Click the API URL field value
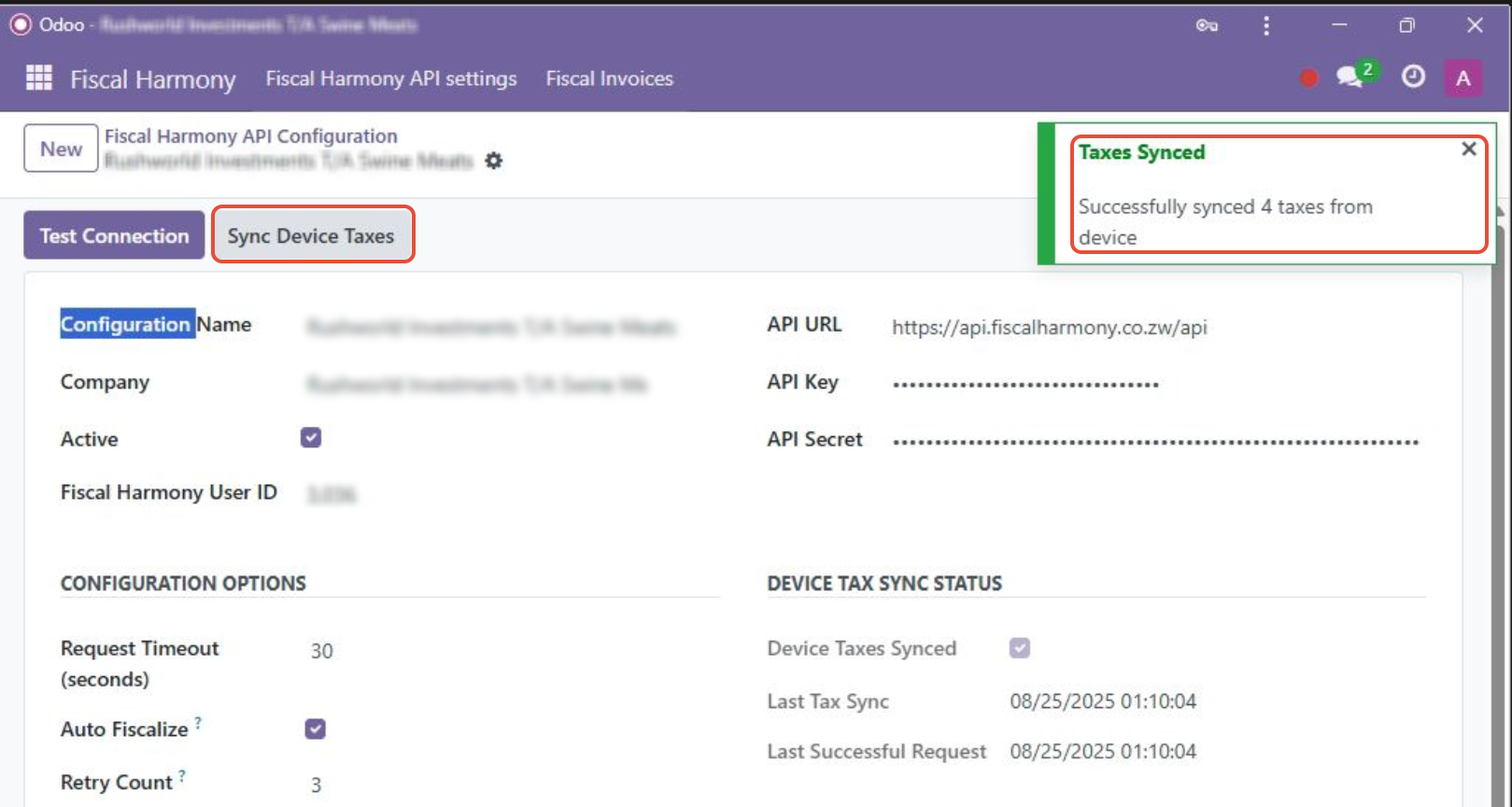 [1049, 327]
